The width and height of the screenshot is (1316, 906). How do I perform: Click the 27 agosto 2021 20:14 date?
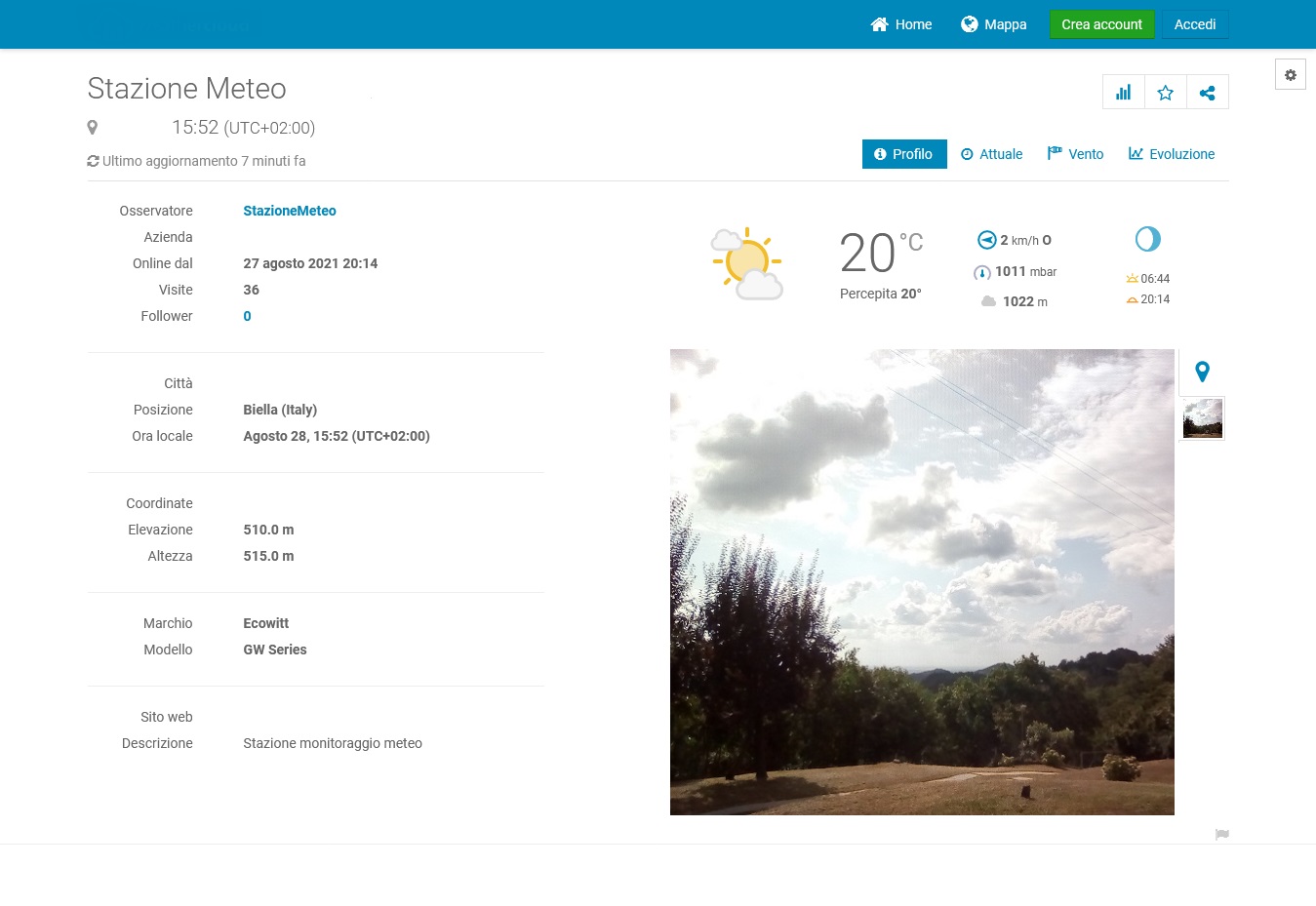(x=310, y=263)
